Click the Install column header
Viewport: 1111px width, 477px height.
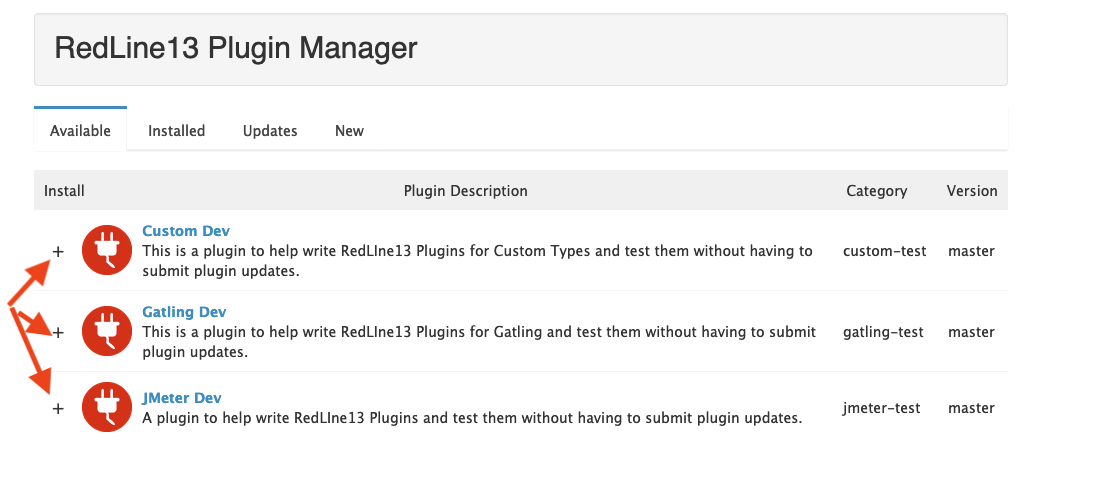click(x=64, y=191)
